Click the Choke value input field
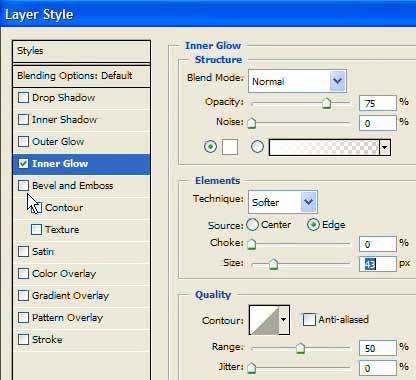The height and width of the screenshot is (380, 416). tap(378, 244)
